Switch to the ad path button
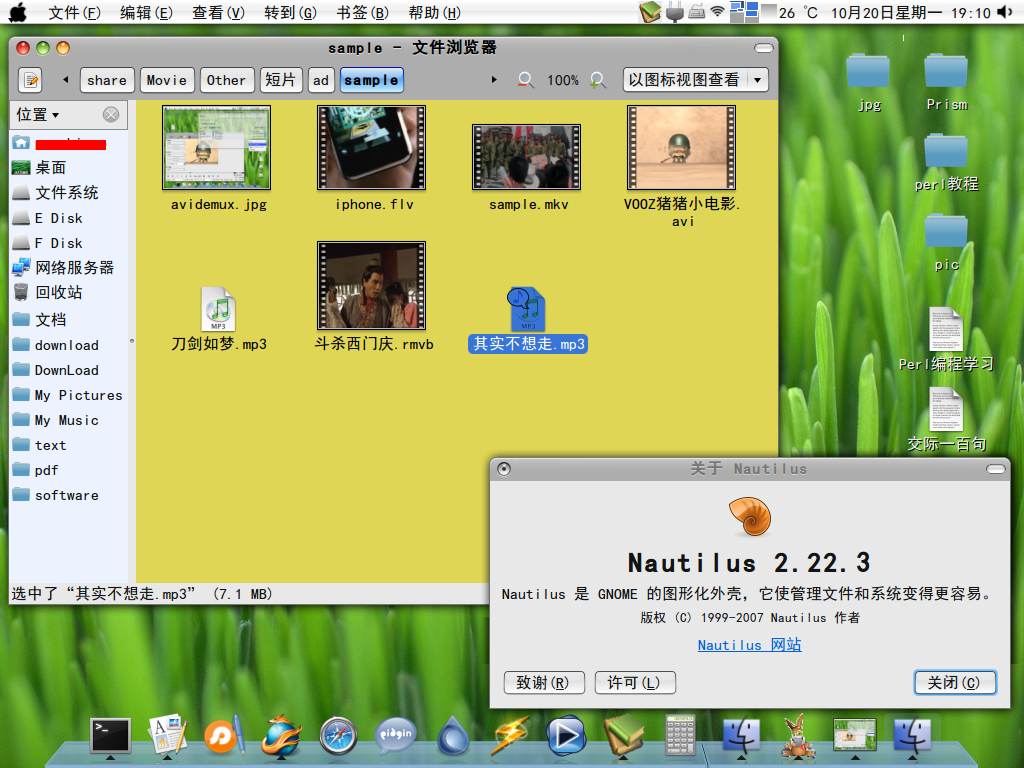This screenshot has width=1024, height=768. click(321, 80)
